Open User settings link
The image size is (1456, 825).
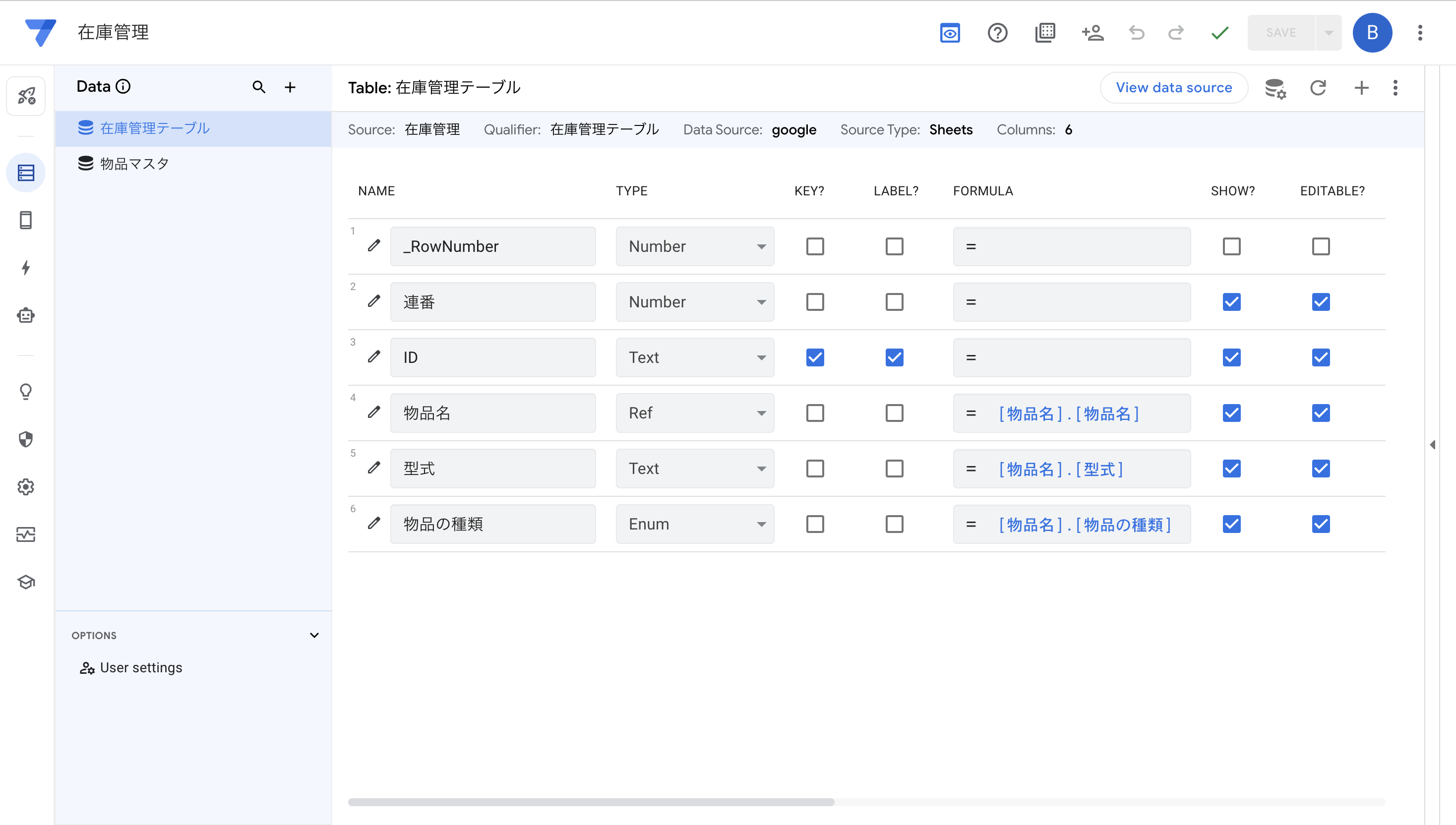(140, 667)
